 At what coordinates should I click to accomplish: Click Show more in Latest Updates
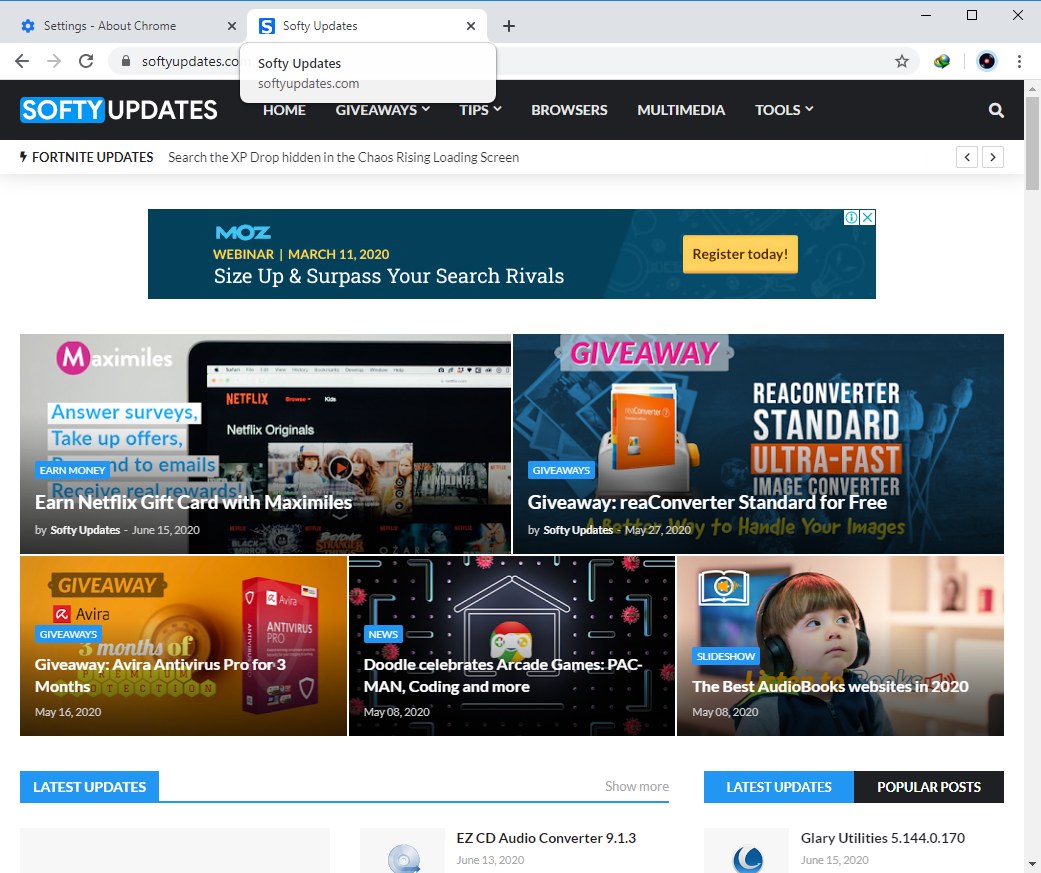tap(637, 786)
